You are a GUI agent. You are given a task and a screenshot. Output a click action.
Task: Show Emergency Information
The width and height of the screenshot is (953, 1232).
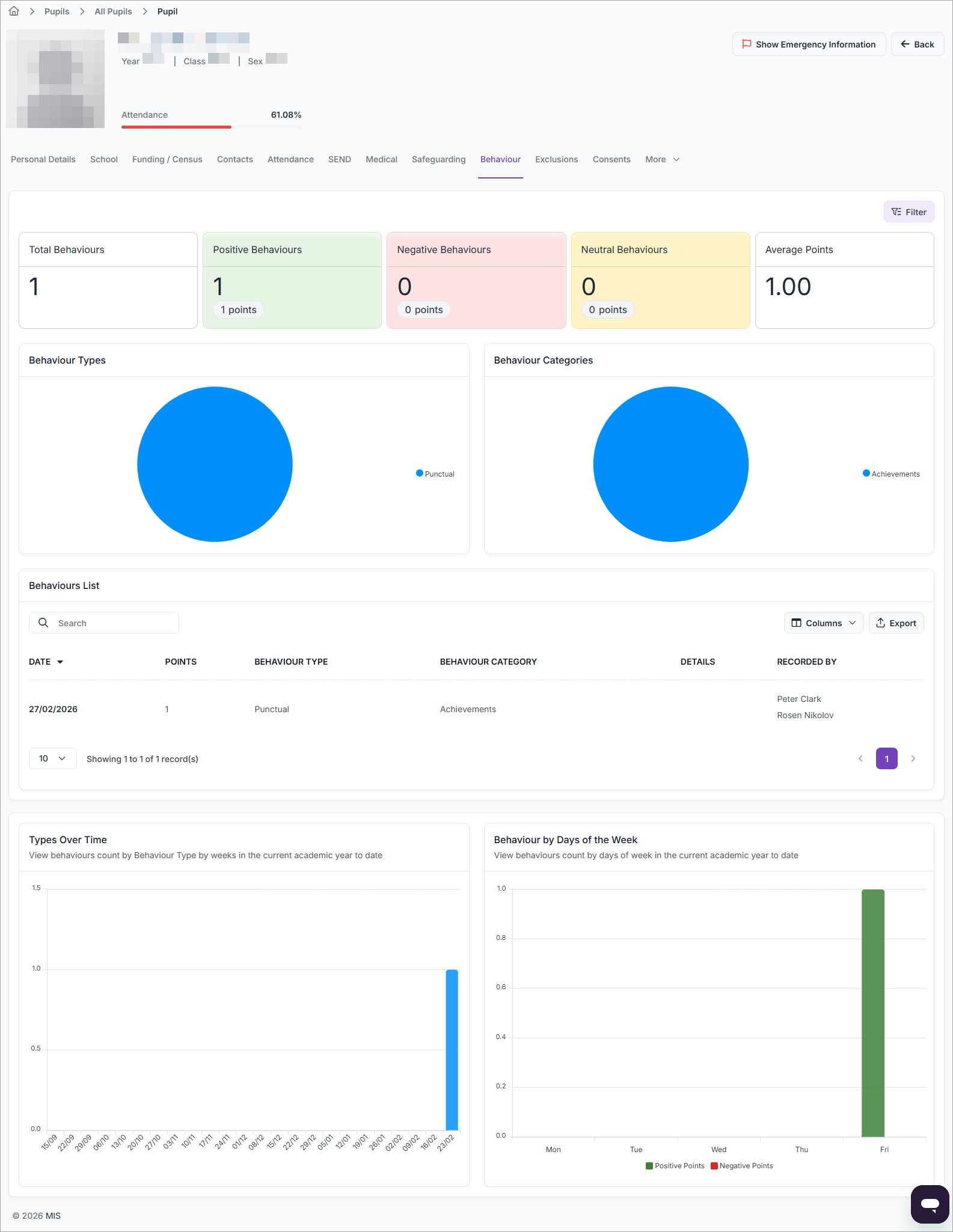809,44
